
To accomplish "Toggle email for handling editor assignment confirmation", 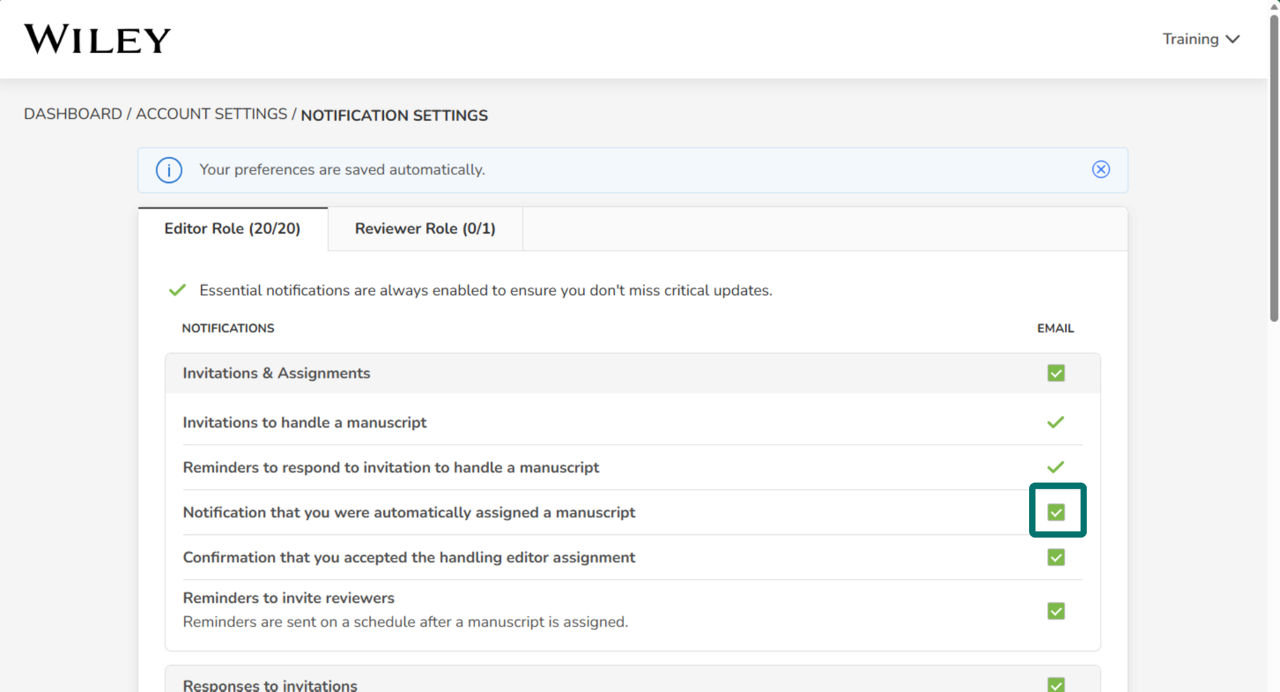I will click(1056, 557).
